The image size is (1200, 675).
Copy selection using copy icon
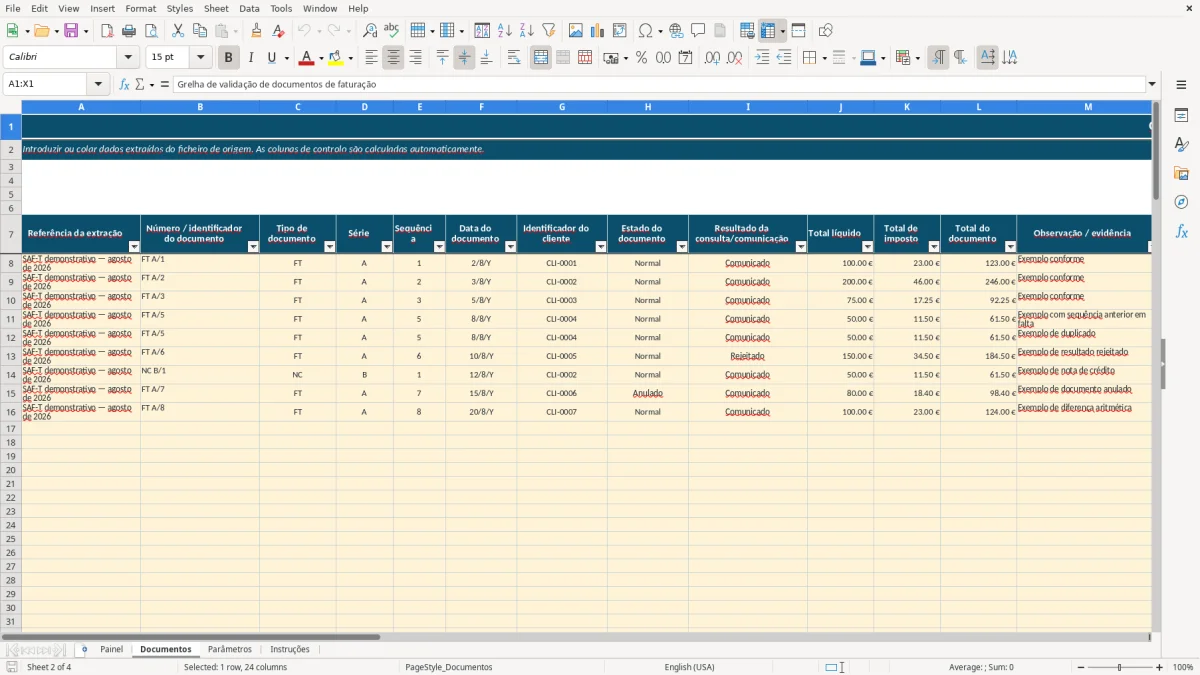pos(200,31)
